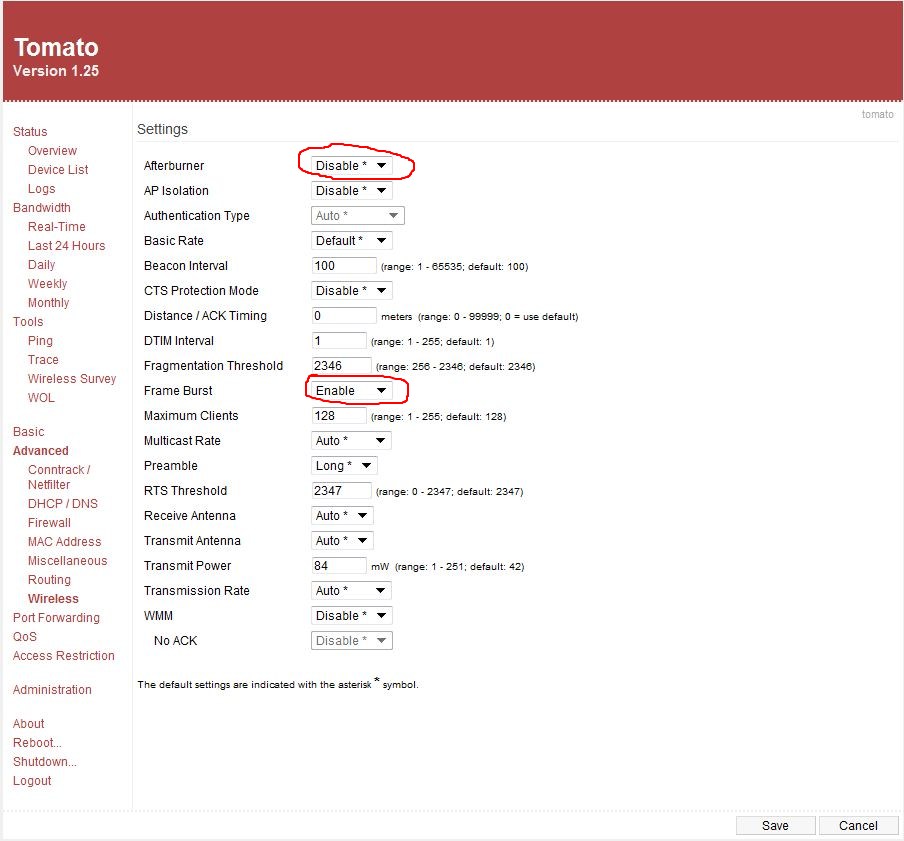904x841 pixels.
Task: Open the QoS menu section
Action: [x=25, y=637]
